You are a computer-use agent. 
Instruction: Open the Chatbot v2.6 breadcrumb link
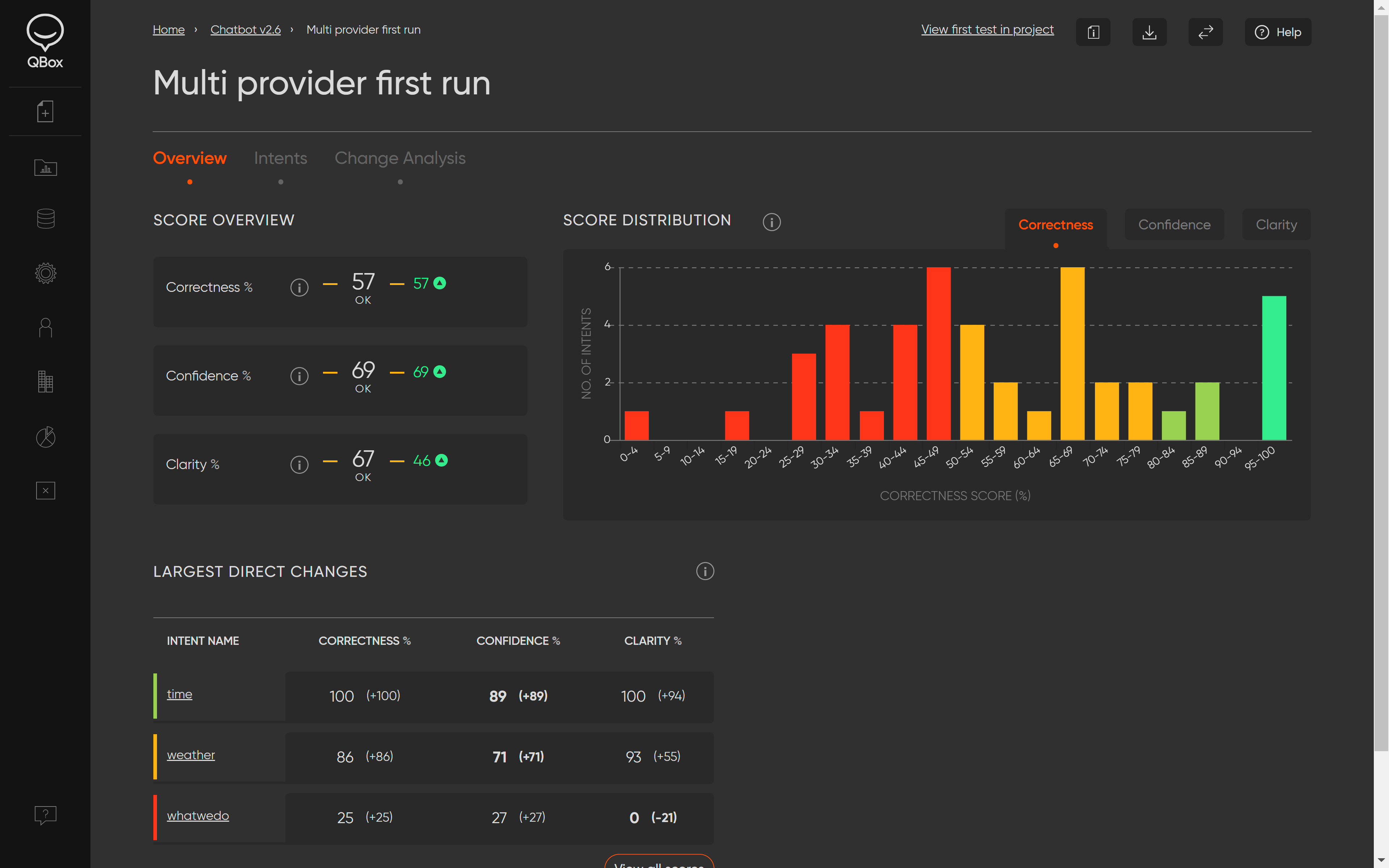tap(245, 30)
